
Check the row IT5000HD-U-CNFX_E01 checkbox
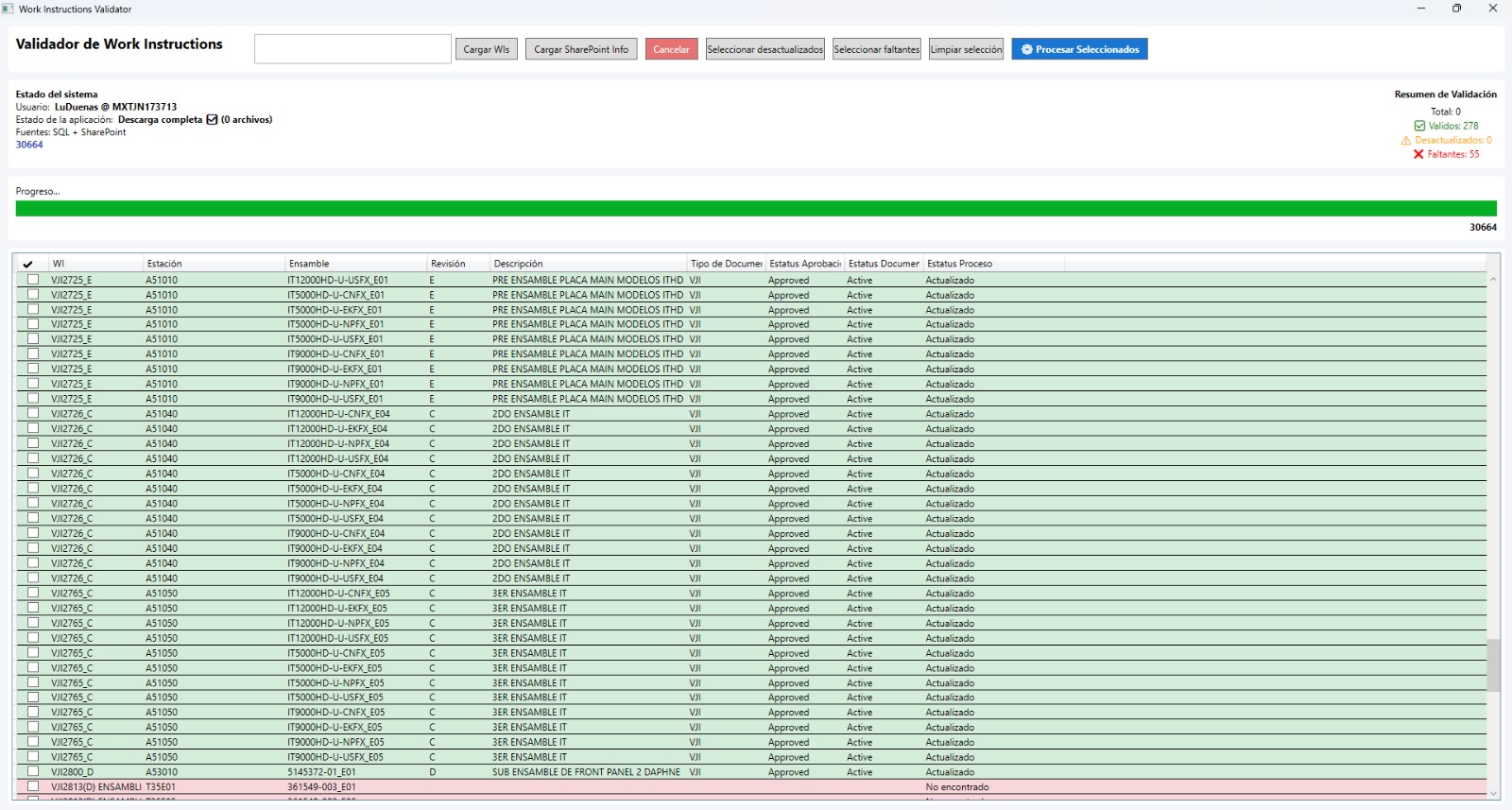click(33, 295)
